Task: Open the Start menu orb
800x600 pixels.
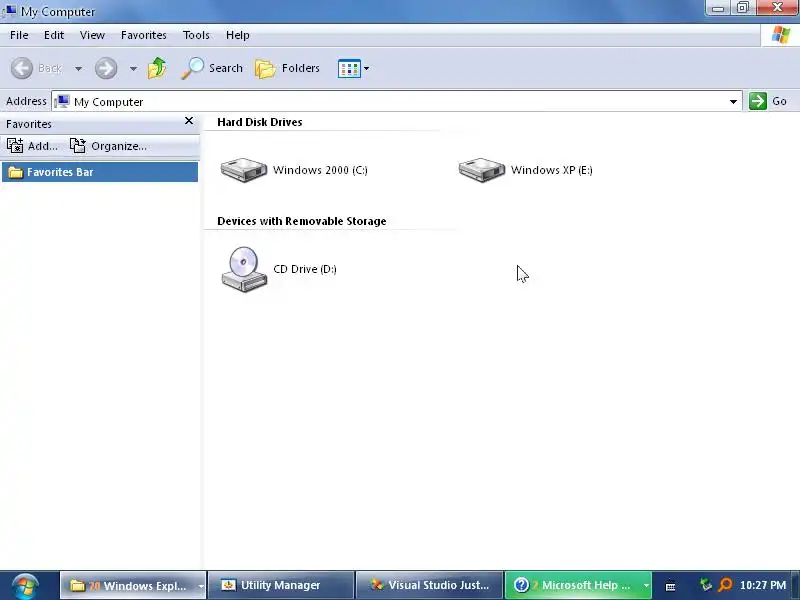Action: 25,586
